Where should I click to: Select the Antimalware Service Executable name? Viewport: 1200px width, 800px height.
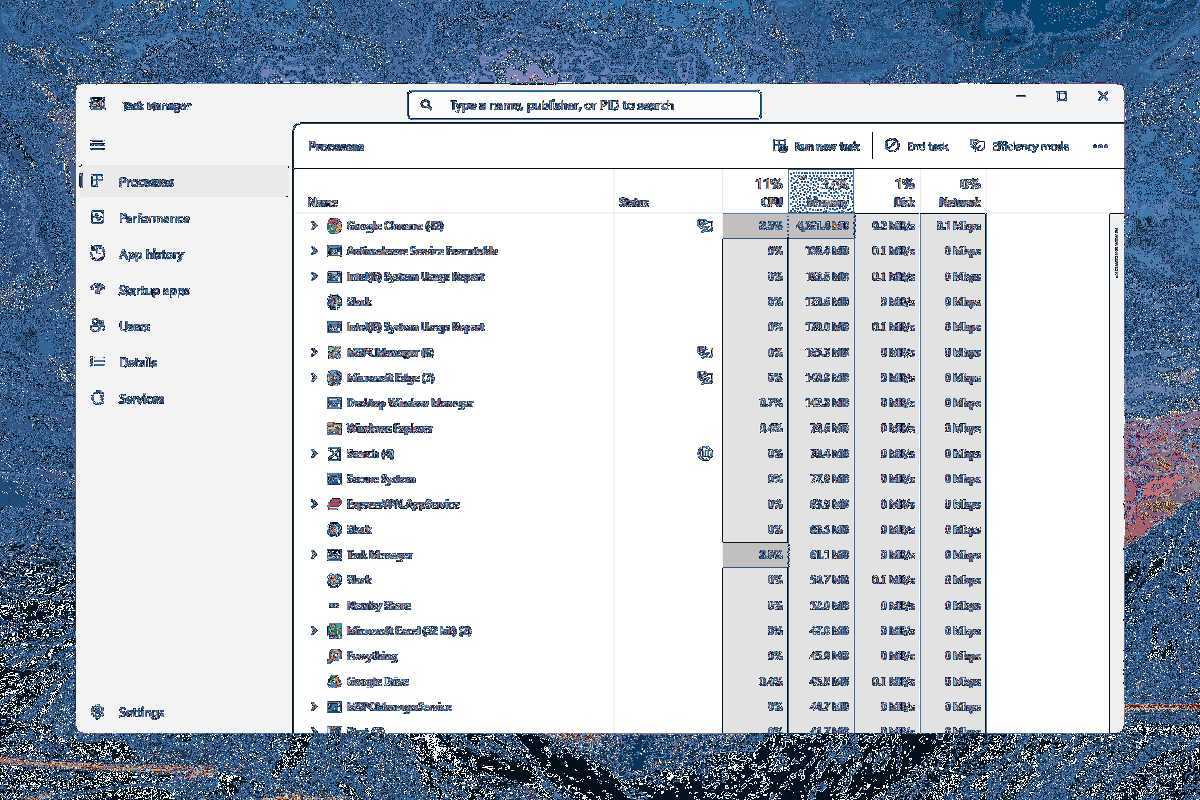pos(422,251)
